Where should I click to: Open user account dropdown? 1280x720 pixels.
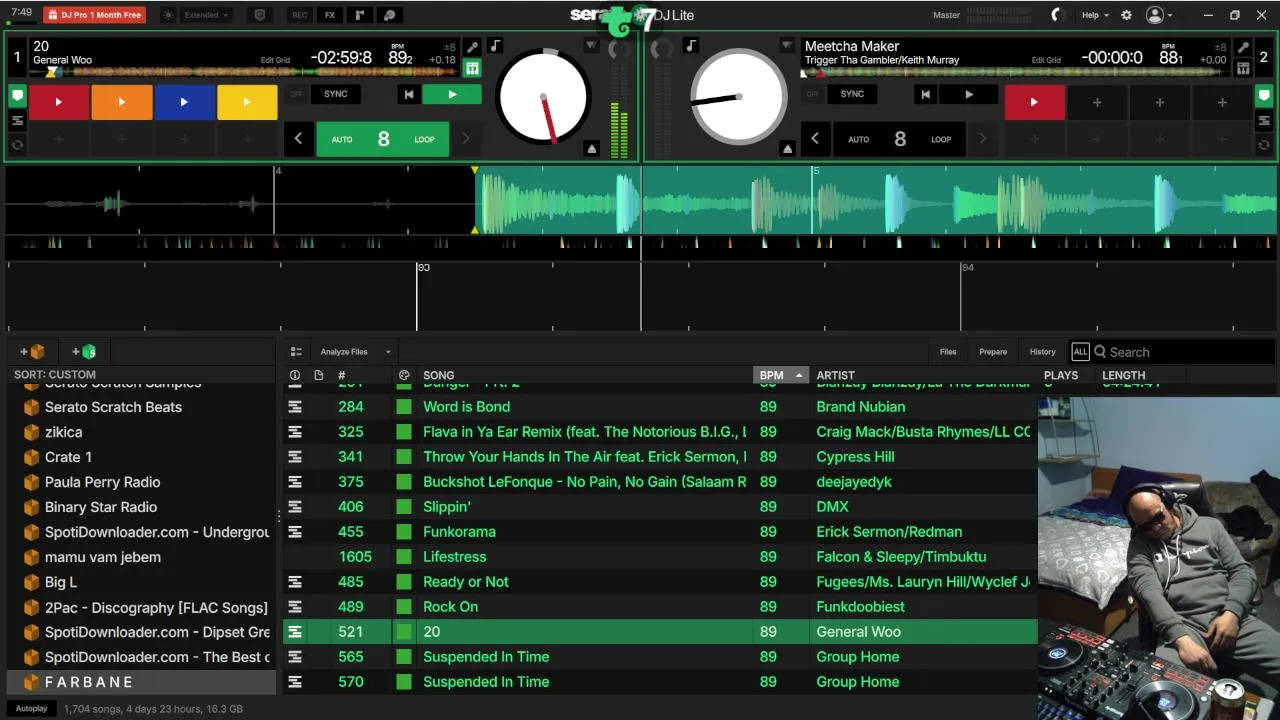(1160, 15)
